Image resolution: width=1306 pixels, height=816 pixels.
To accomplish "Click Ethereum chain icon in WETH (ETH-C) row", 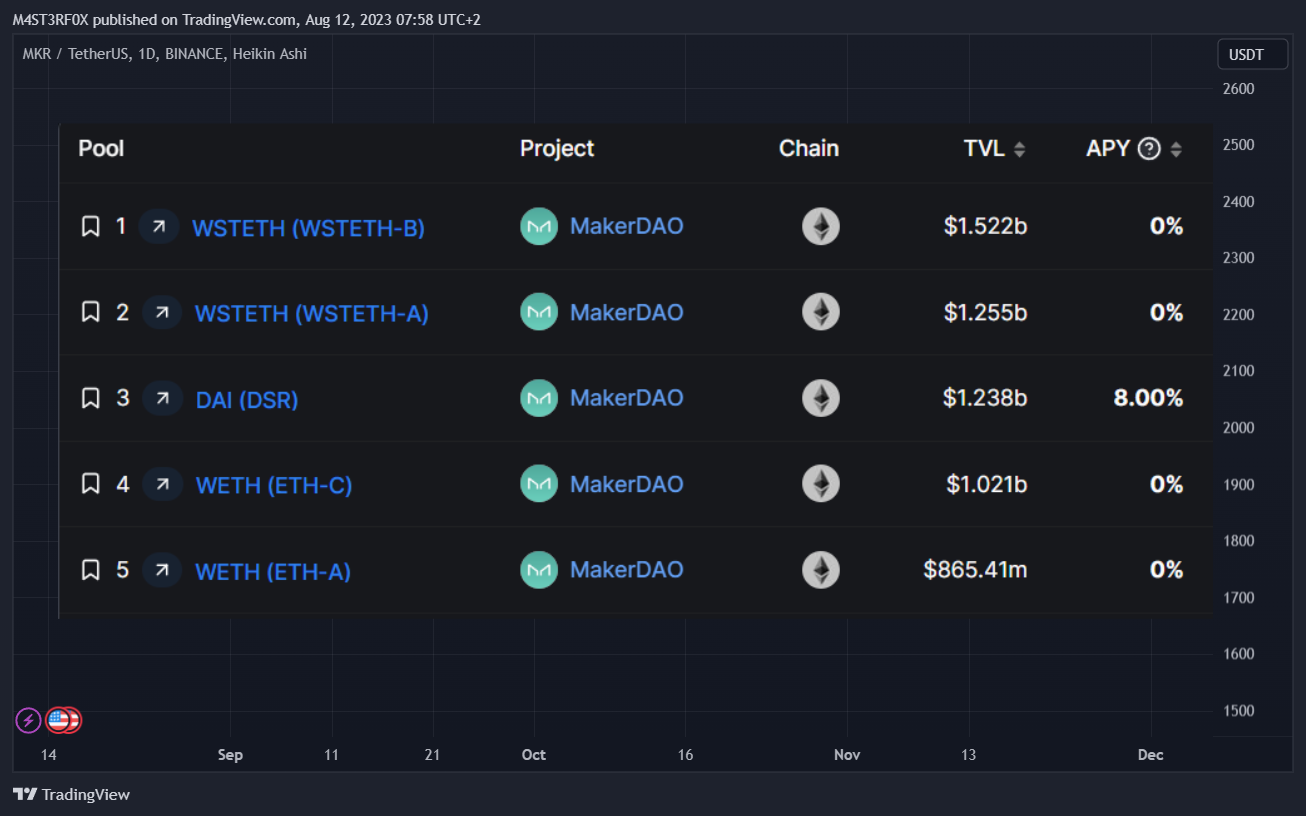I will pyautogui.click(x=821, y=484).
